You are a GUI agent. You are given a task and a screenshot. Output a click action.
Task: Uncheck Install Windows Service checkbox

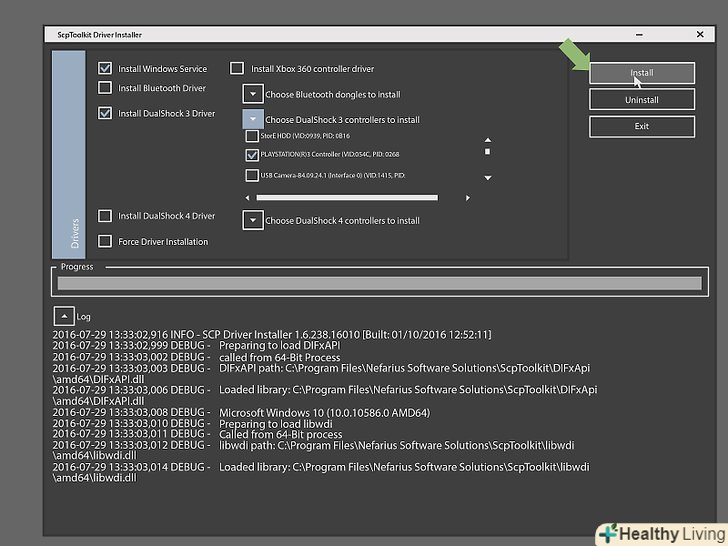coord(105,68)
